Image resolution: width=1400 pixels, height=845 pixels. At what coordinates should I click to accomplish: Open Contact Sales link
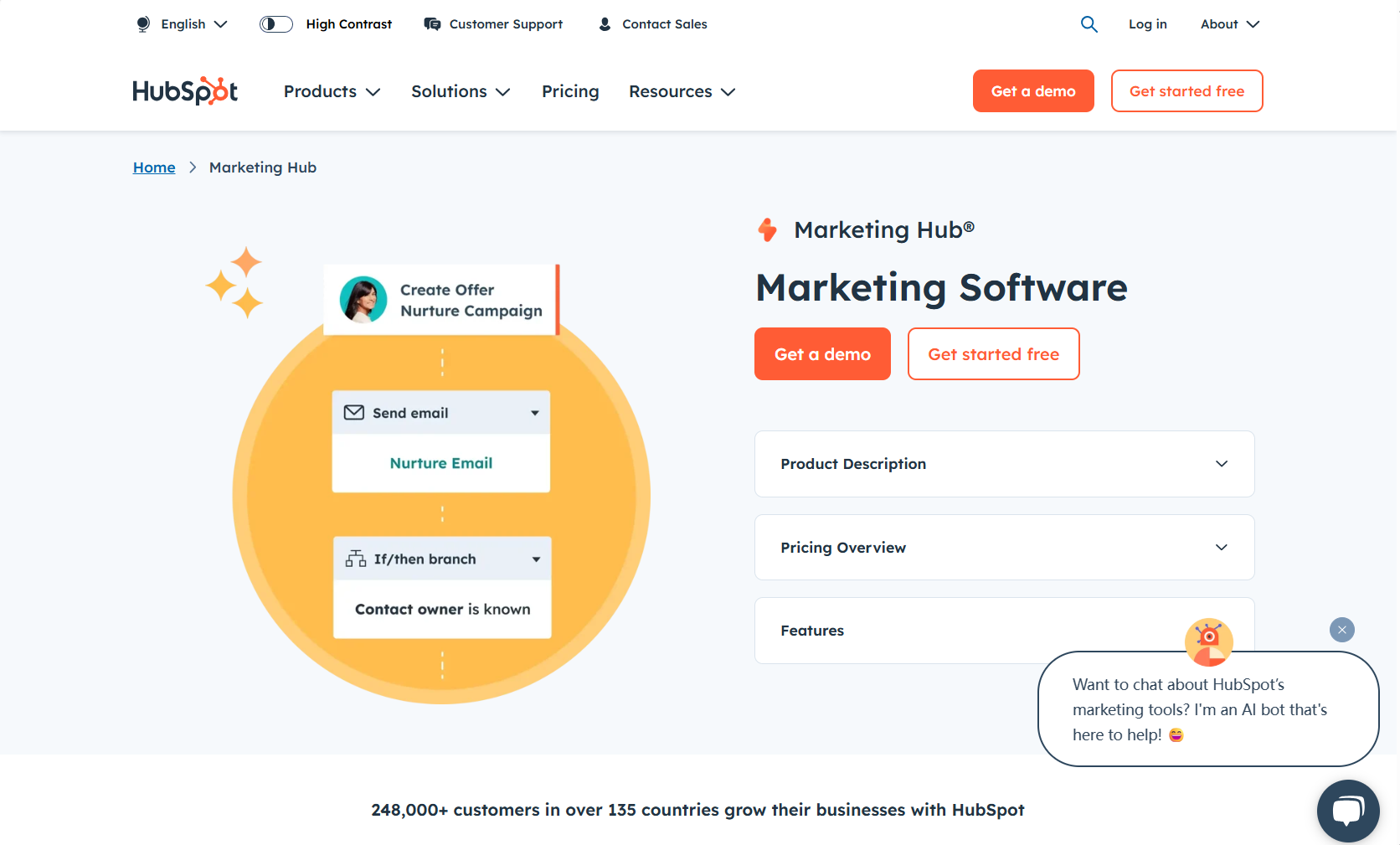click(x=665, y=24)
